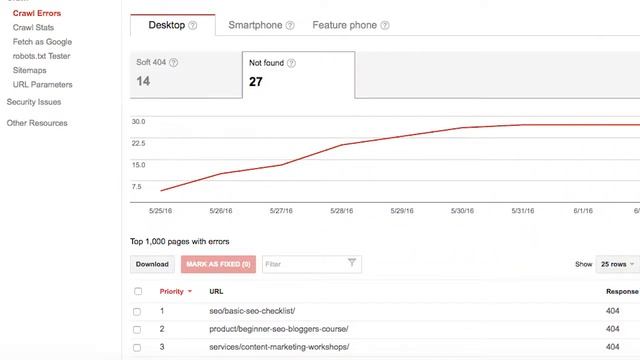Check the box for seo/basic-seo-checklist/
The image size is (640, 360).
click(x=137, y=311)
